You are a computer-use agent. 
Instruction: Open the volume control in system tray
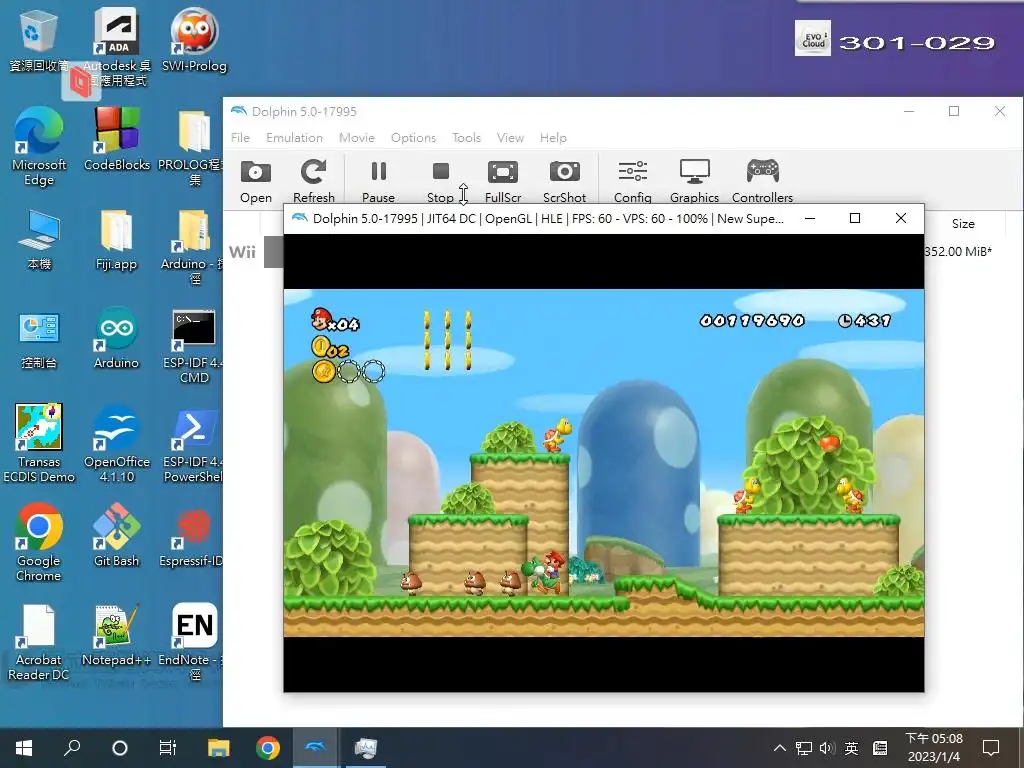pyautogui.click(x=827, y=748)
